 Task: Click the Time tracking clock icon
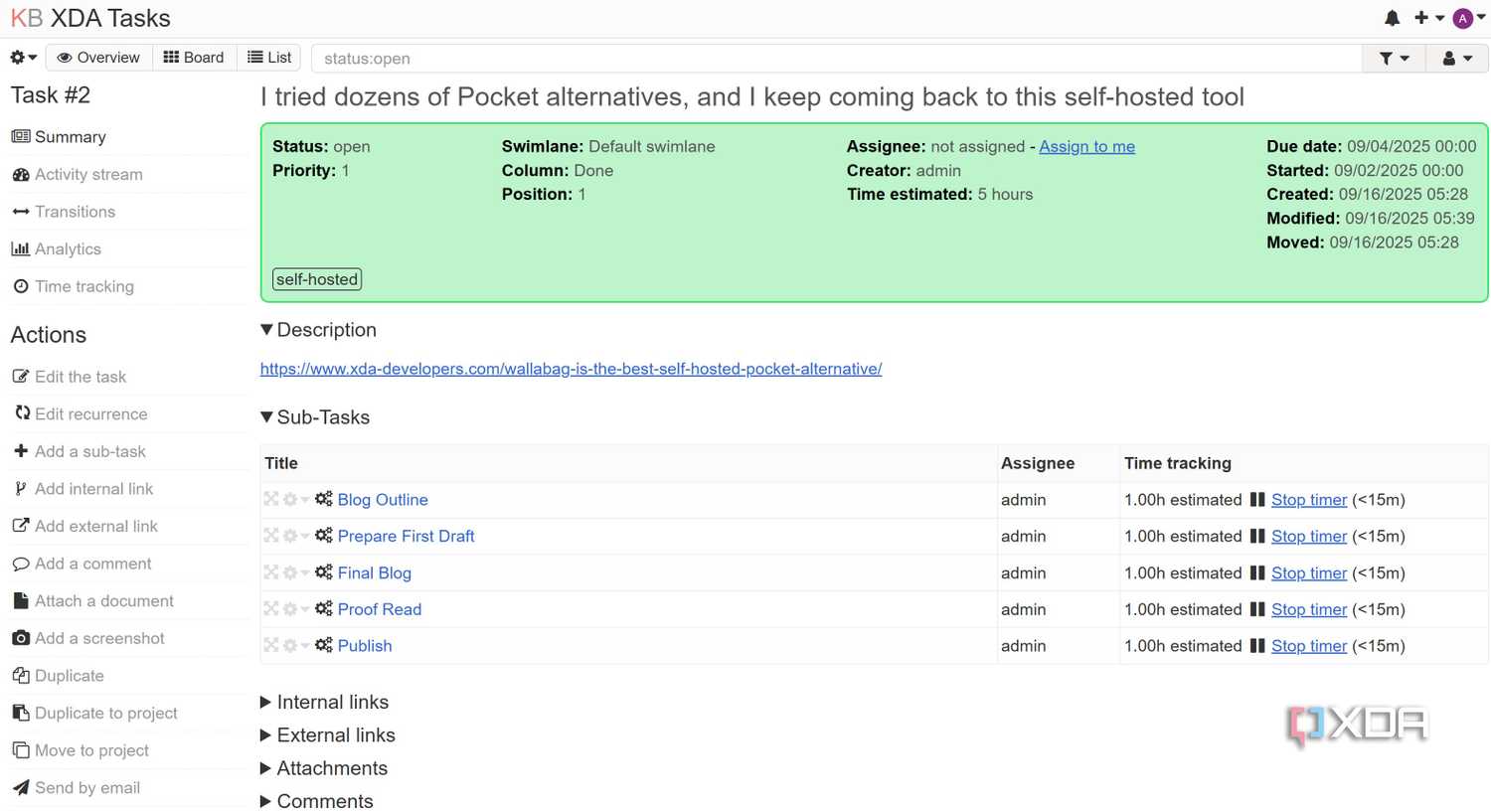point(21,286)
